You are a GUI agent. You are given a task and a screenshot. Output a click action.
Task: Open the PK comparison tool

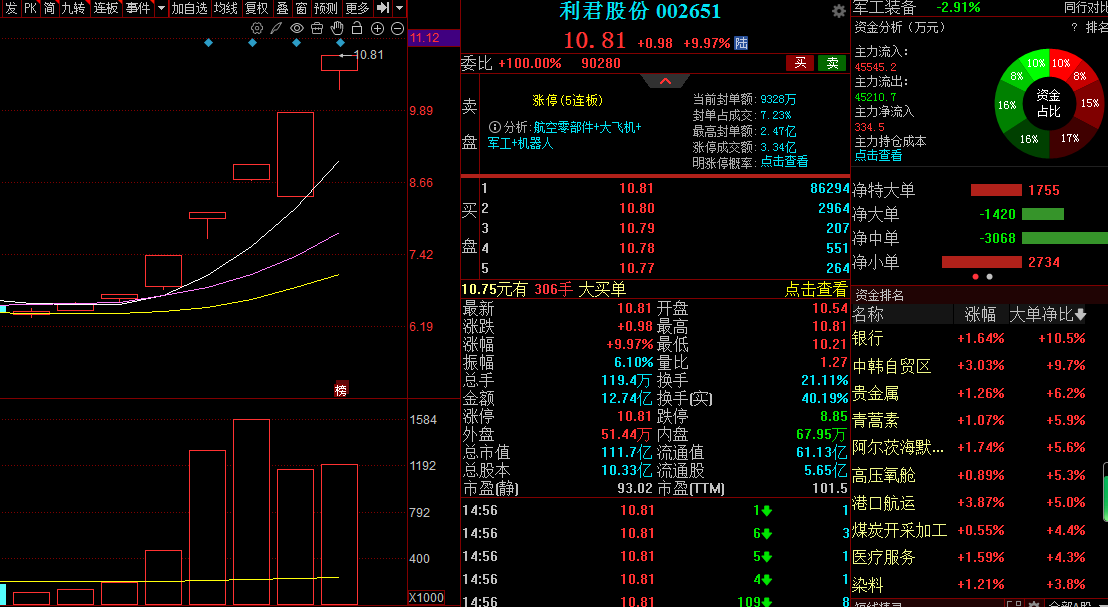coord(30,8)
